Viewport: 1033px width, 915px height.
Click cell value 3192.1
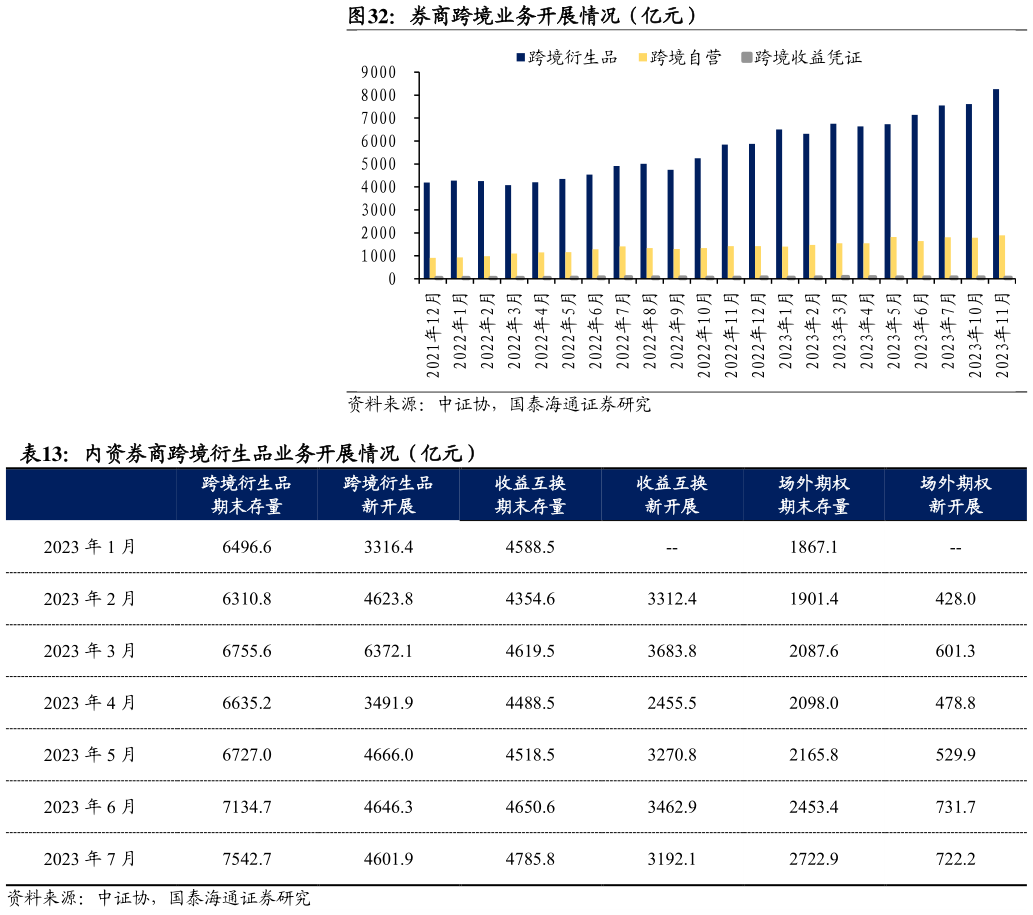pos(672,860)
